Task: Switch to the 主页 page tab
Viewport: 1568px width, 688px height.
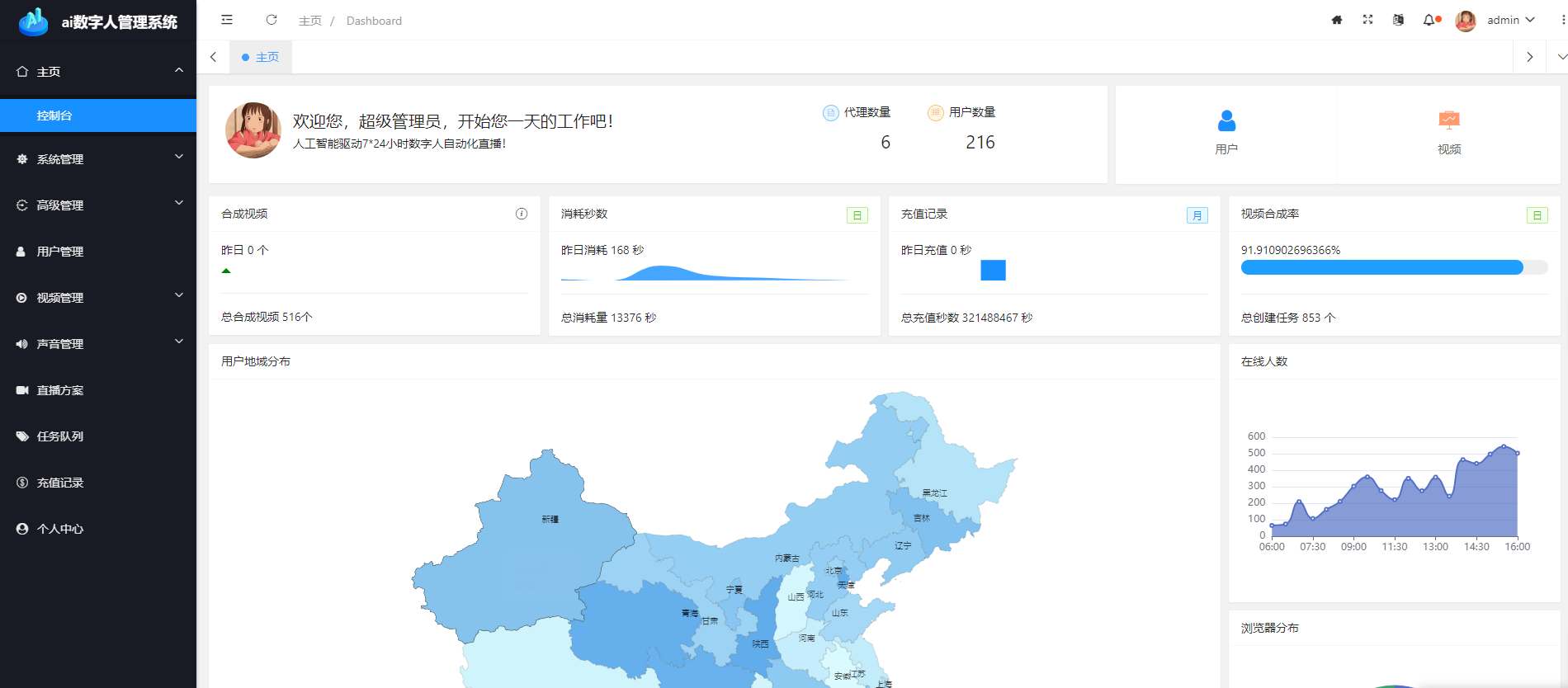Action: (261, 57)
